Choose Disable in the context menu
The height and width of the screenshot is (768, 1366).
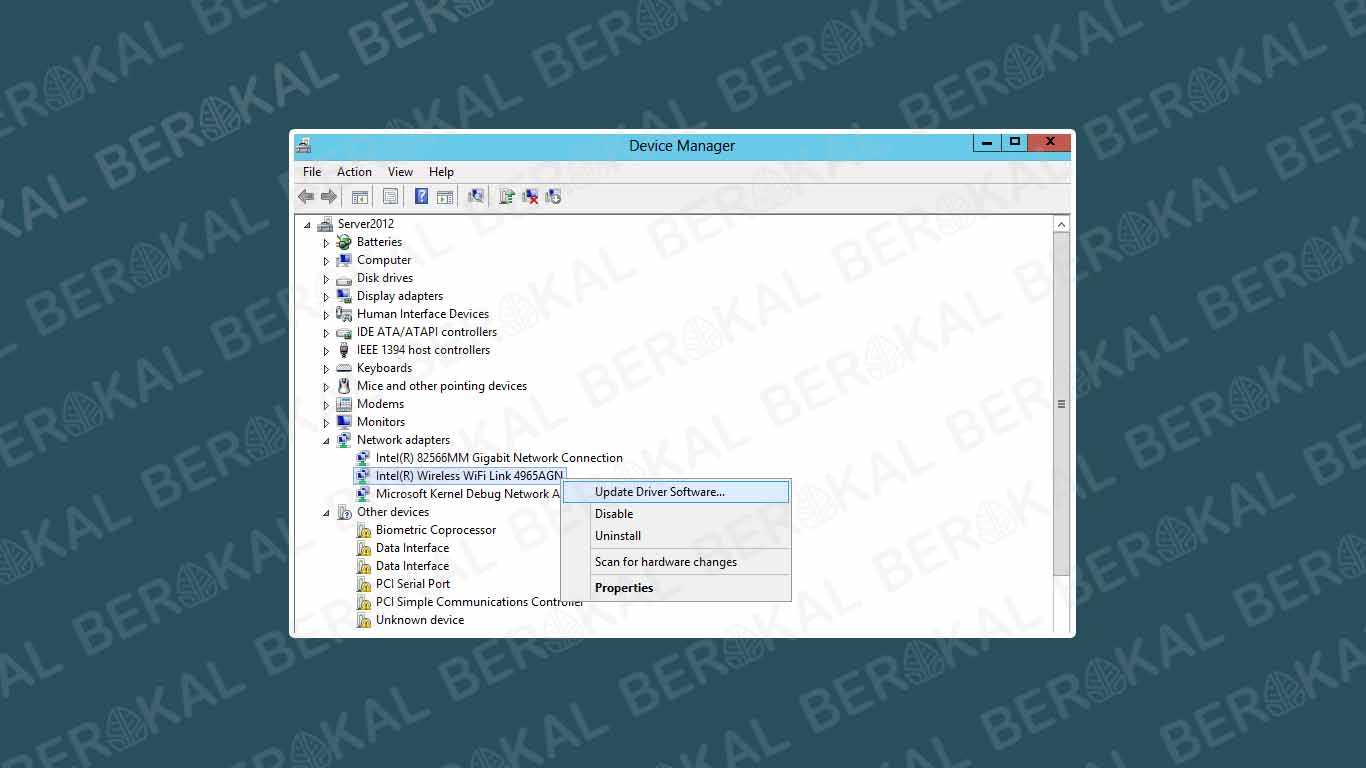click(676, 514)
